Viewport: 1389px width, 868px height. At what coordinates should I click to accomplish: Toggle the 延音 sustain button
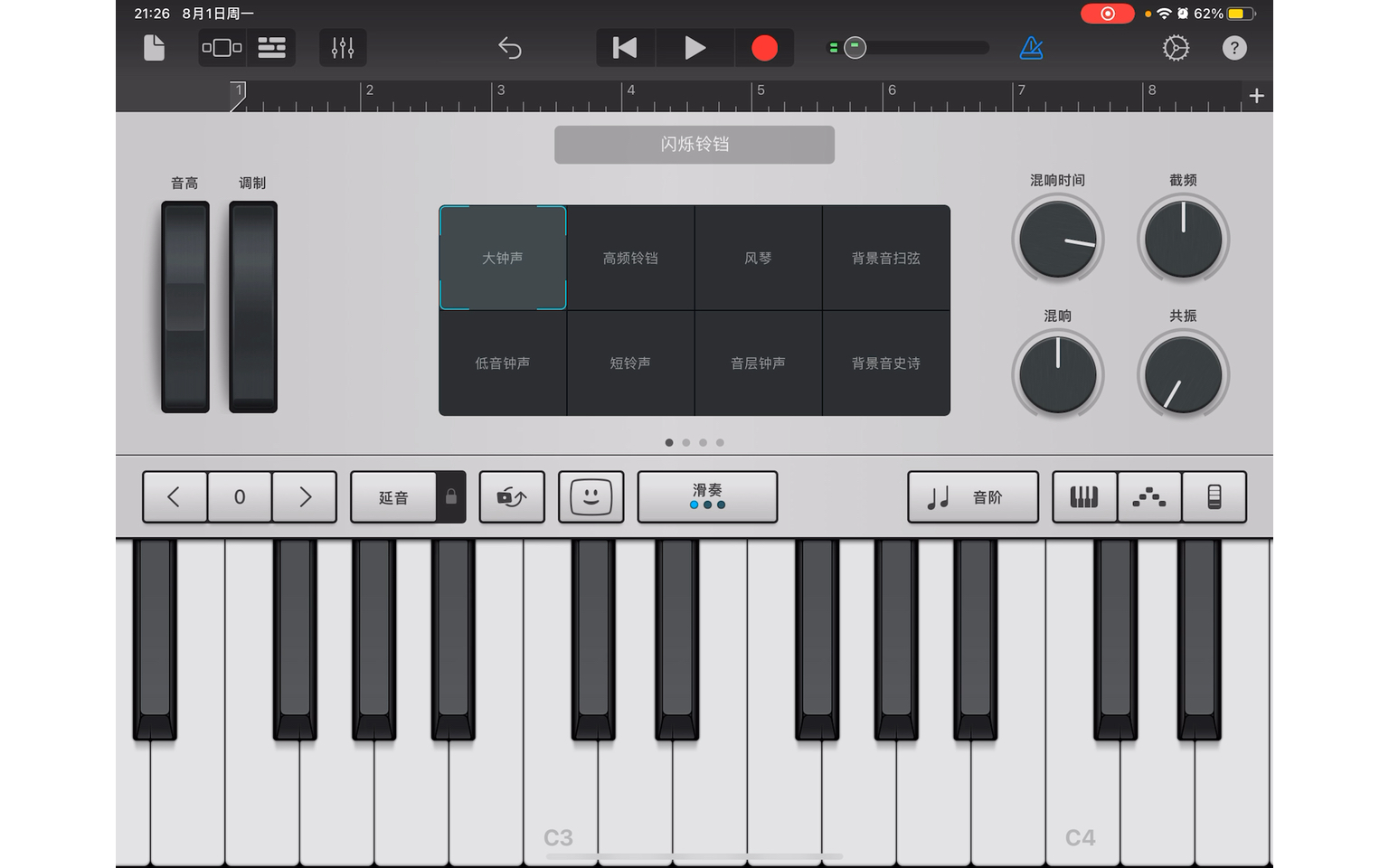point(393,497)
